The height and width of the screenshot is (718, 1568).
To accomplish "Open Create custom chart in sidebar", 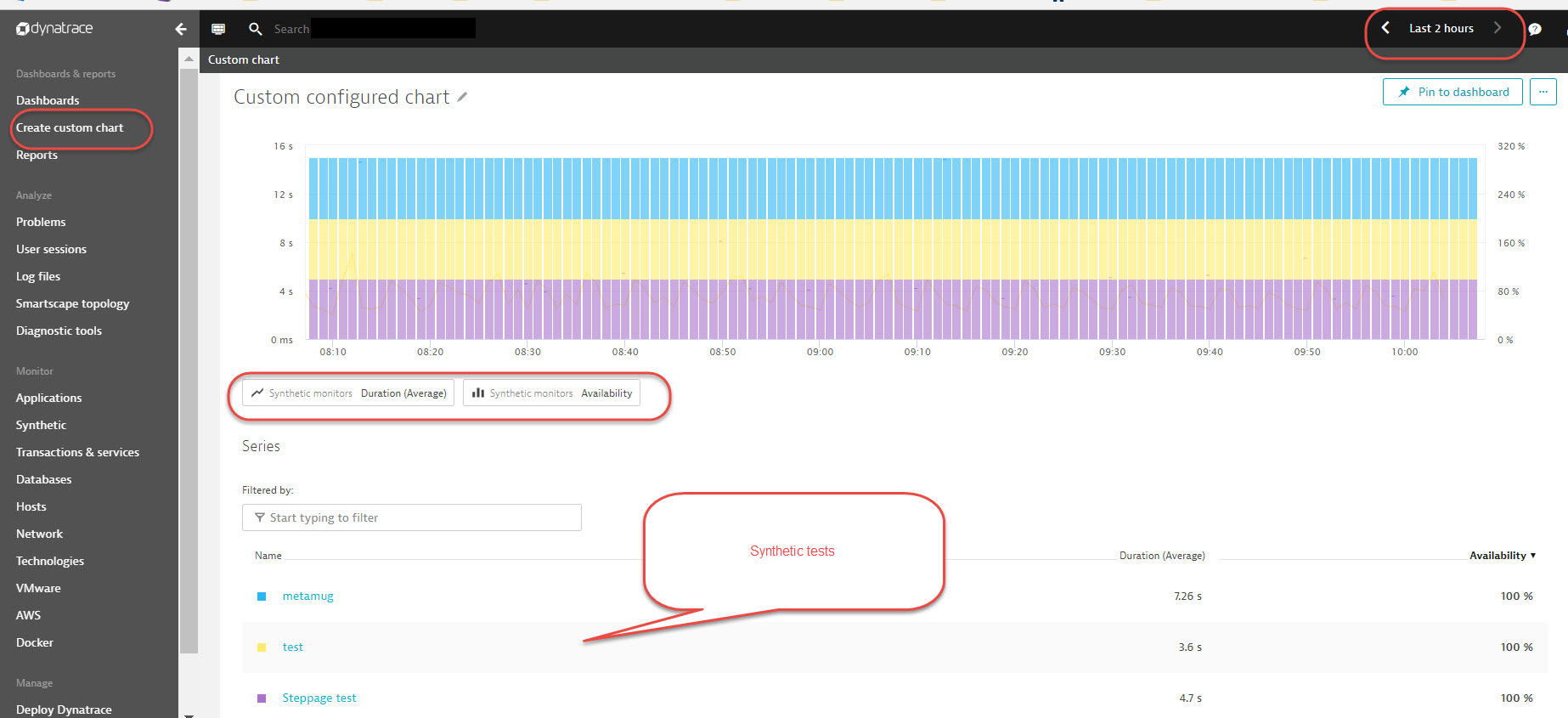I will (70, 127).
